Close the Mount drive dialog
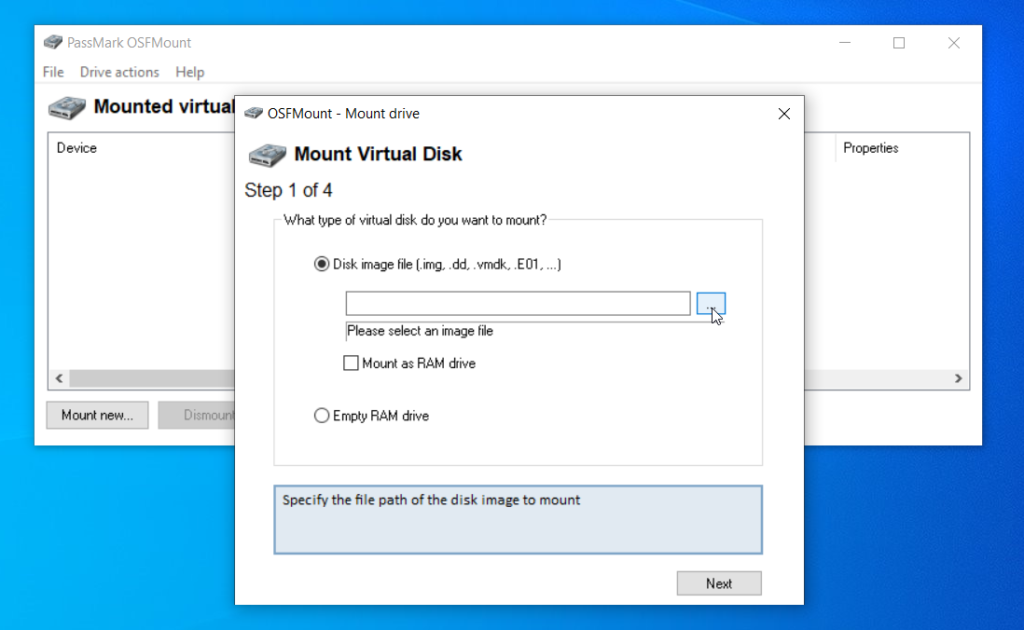This screenshot has width=1024, height=630. (784, 114)
